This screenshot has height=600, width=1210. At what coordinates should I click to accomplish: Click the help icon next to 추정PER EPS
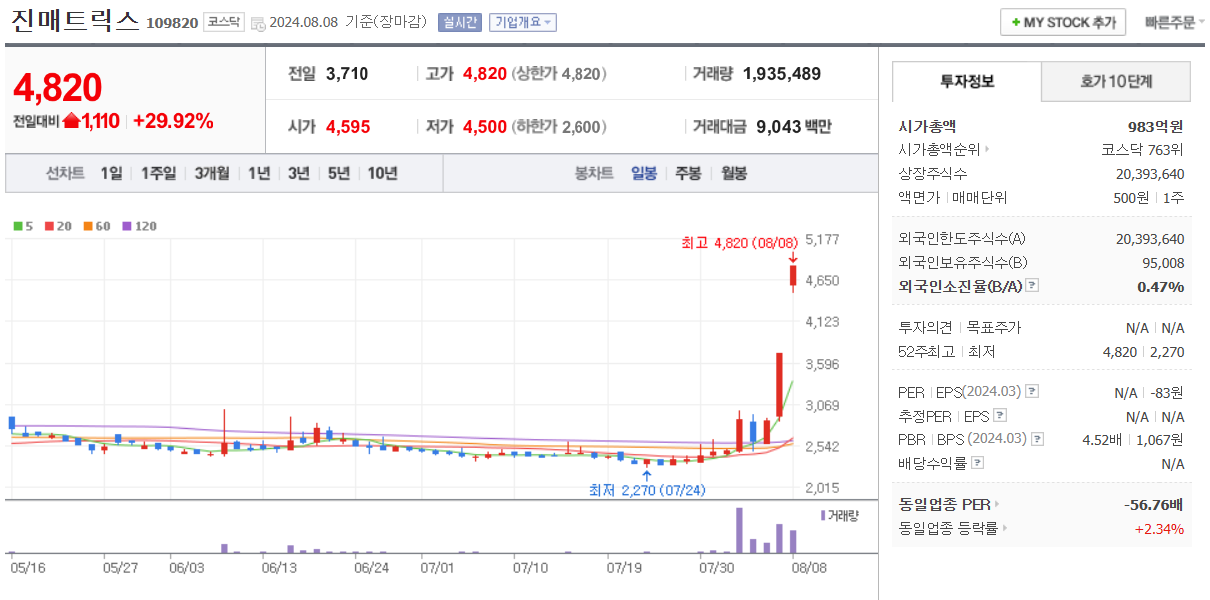point(1000,416)
